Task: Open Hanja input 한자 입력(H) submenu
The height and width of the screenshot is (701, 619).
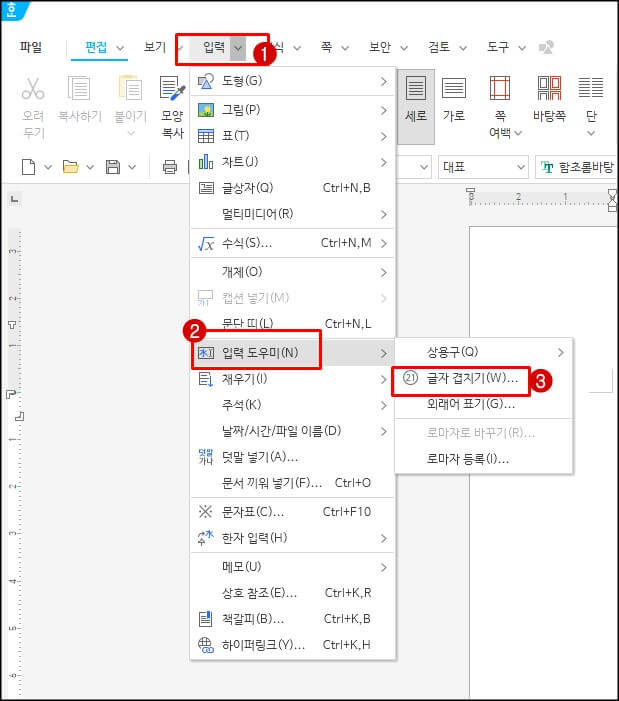Action: (293, 538)
